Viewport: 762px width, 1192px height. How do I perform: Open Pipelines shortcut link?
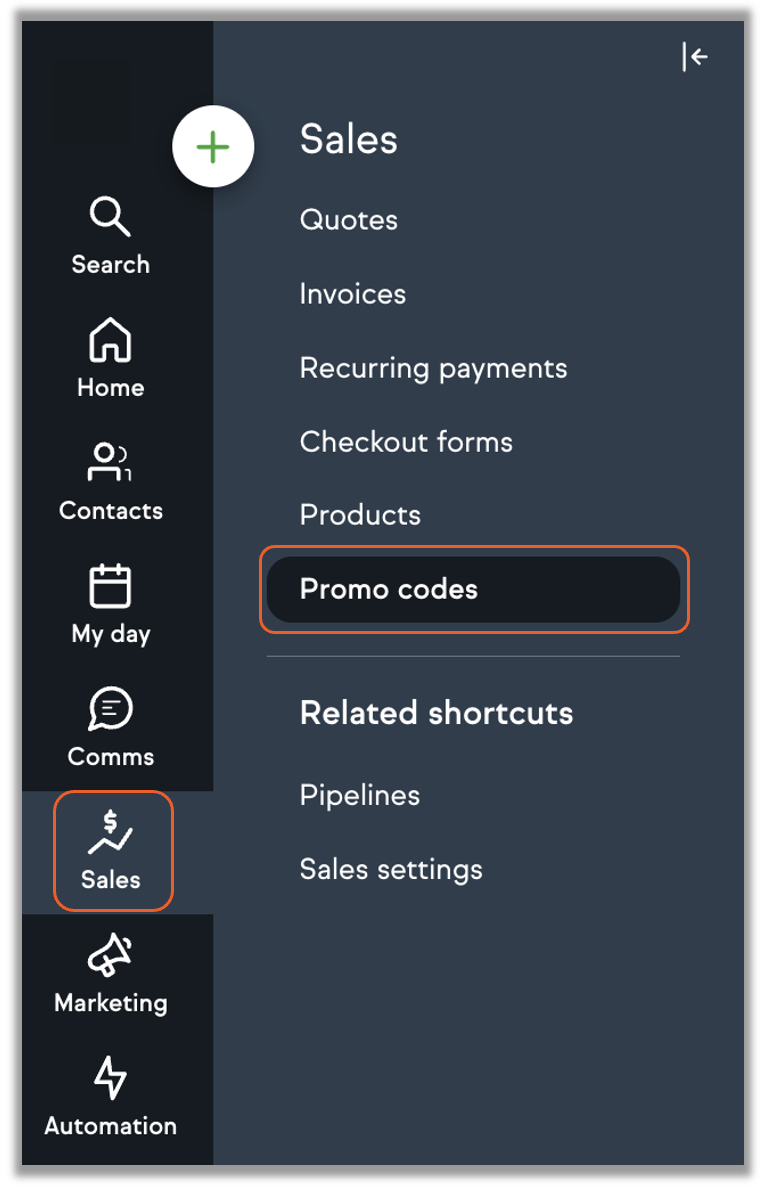click(x=360, y=795)
